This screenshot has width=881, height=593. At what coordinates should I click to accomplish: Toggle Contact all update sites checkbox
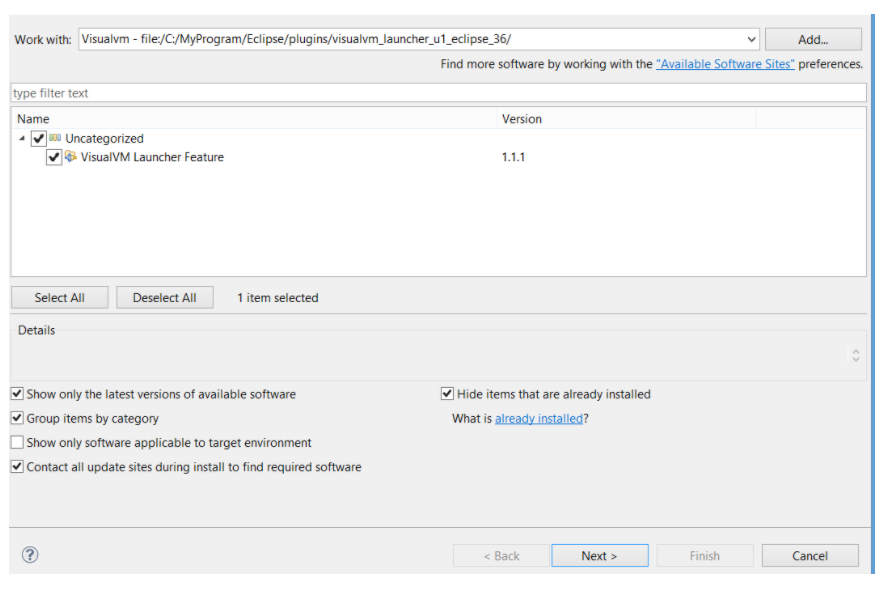click(17, 466)
